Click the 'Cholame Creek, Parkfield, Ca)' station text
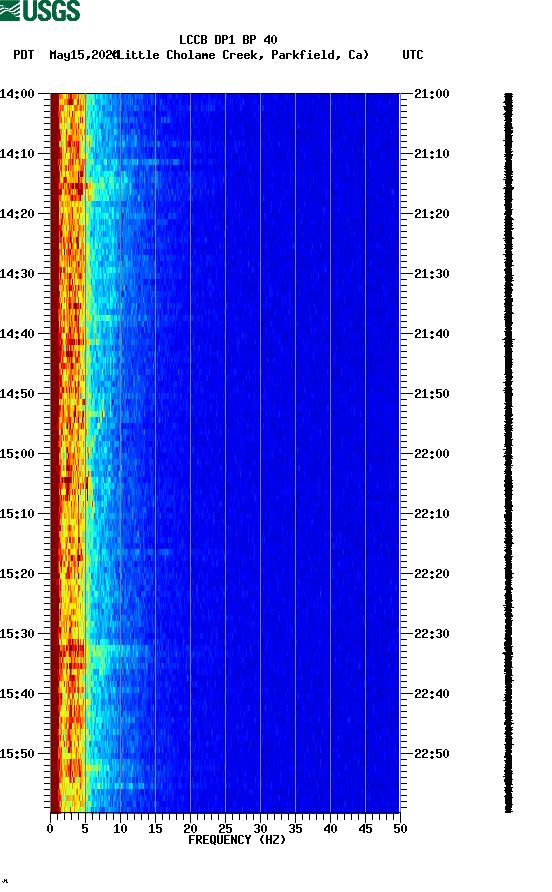Screen dimensions: 552x892 tap(267, 55)
